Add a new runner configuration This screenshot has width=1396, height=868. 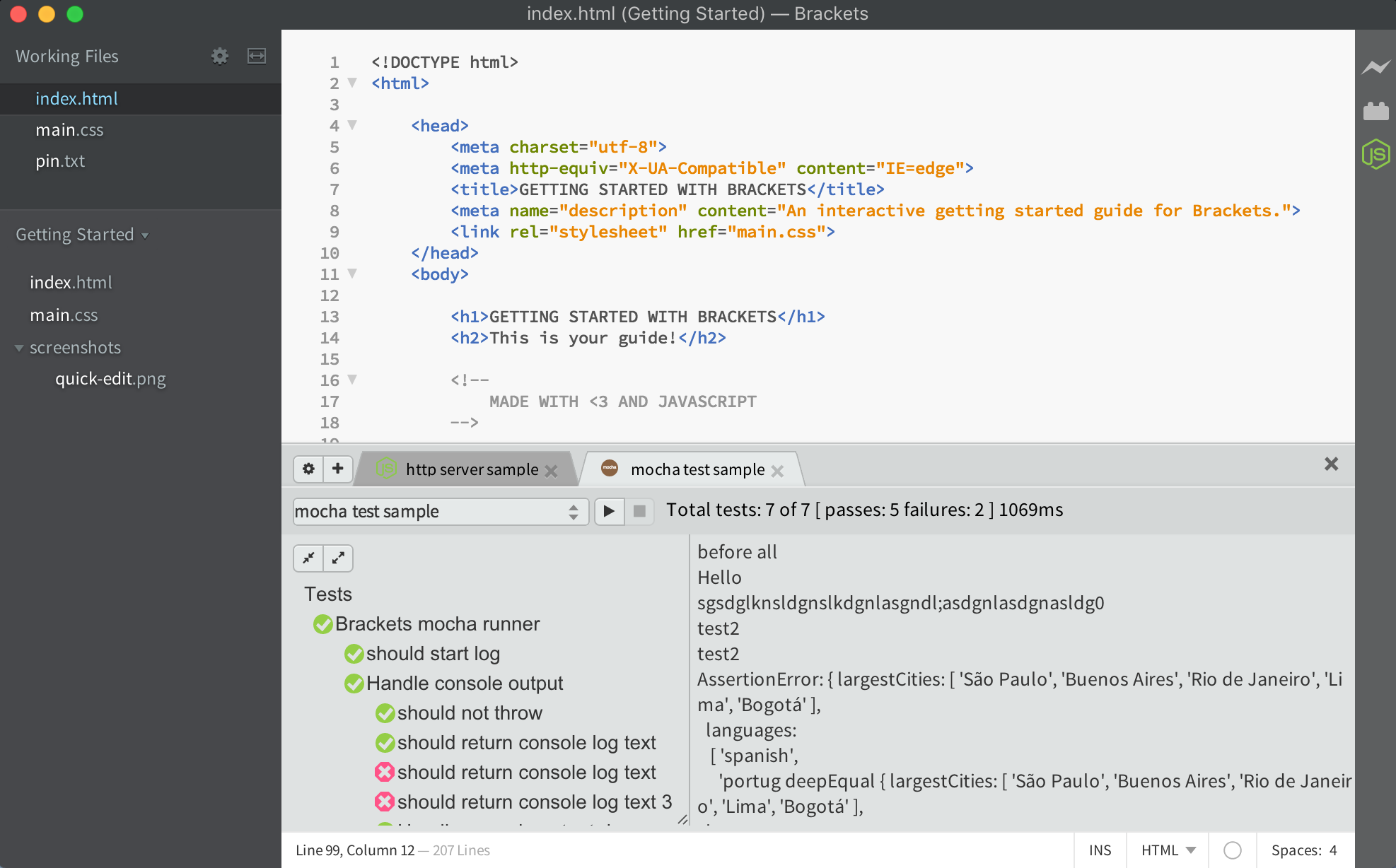tap(338, 469)
